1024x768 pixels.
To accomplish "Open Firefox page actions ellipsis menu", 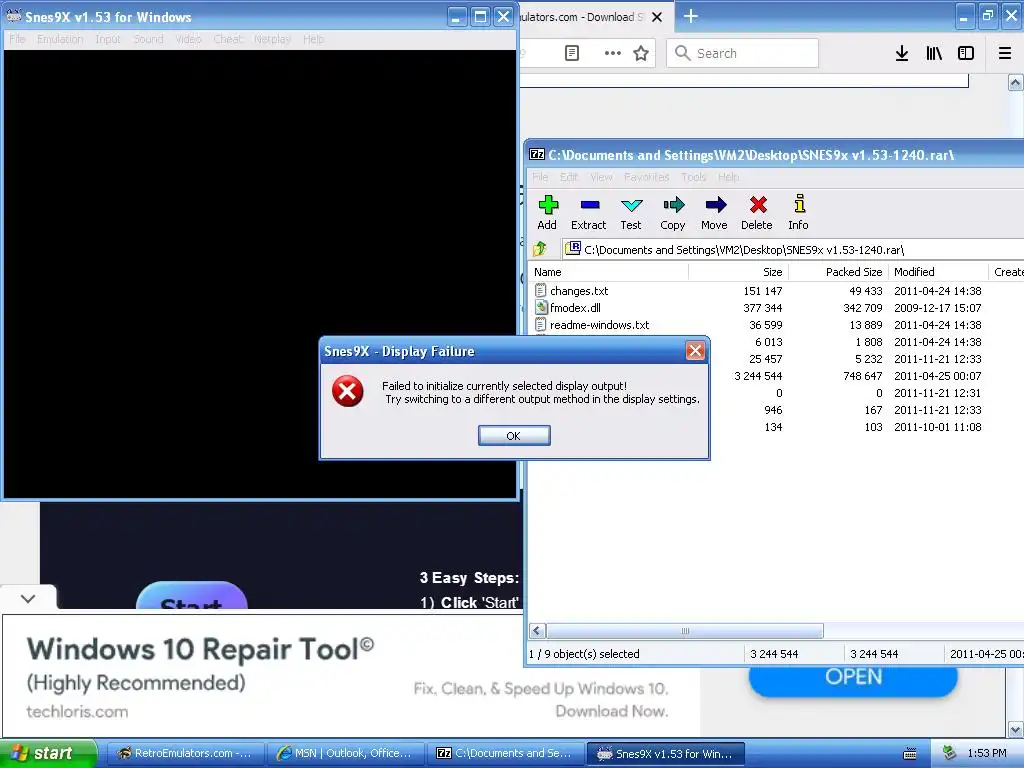I will (x=613, y=53).
